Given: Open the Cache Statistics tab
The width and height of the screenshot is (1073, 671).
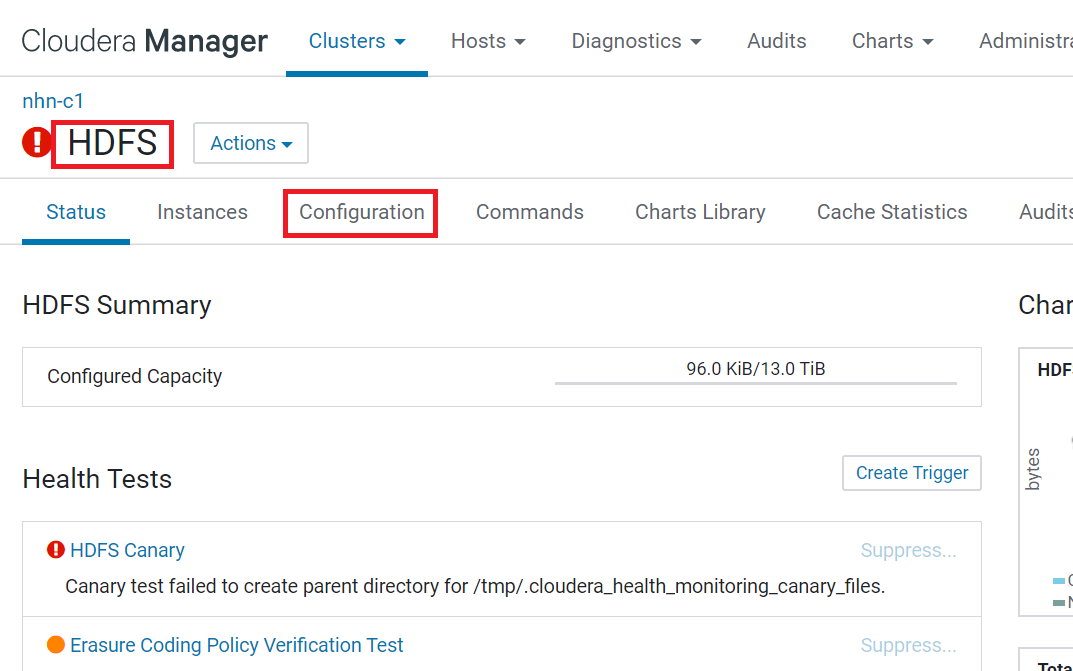Looking at the screenshot, I should pos(892,212).
